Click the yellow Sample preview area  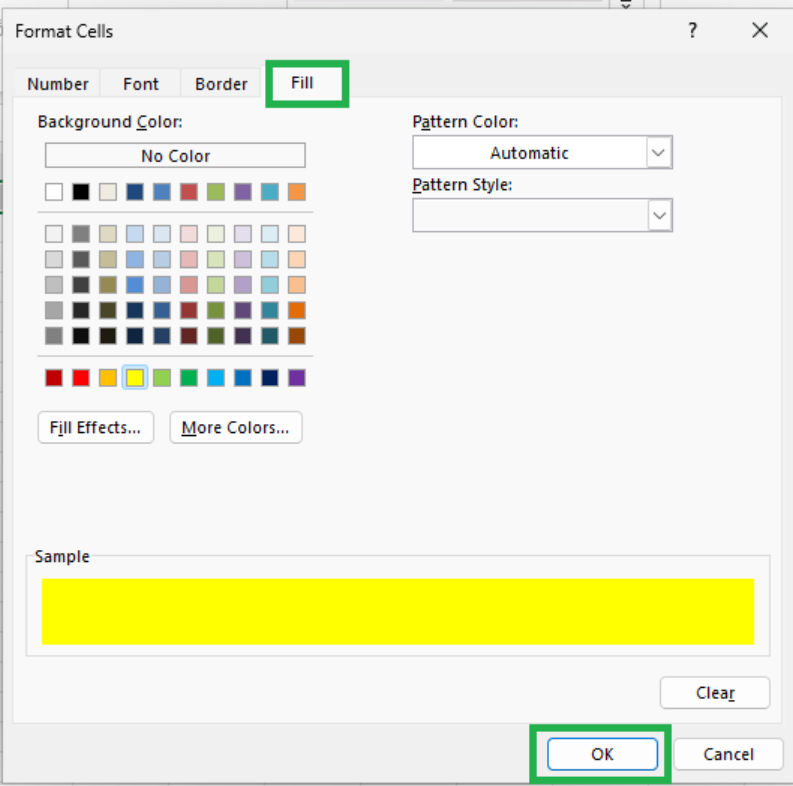(x=398, y=612)
